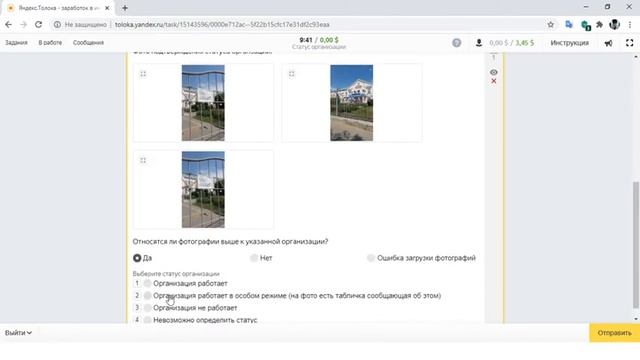Select the Нет radio button
Screen dimensions: 640x360
point(254,258)
